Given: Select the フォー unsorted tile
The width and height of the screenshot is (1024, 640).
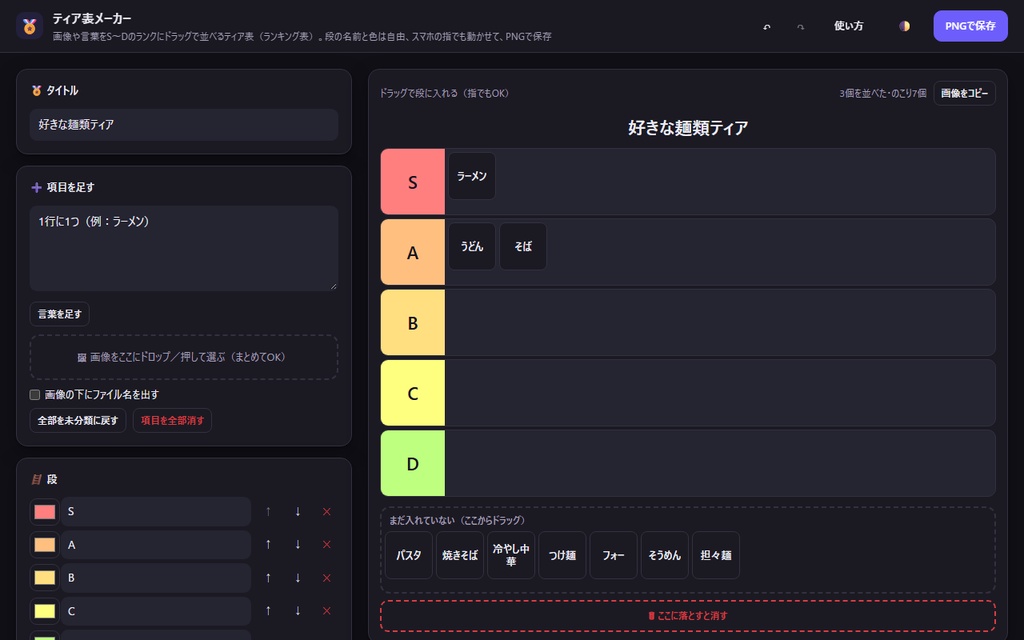Looking at the screenshot, I should click(x=613, y=555).
